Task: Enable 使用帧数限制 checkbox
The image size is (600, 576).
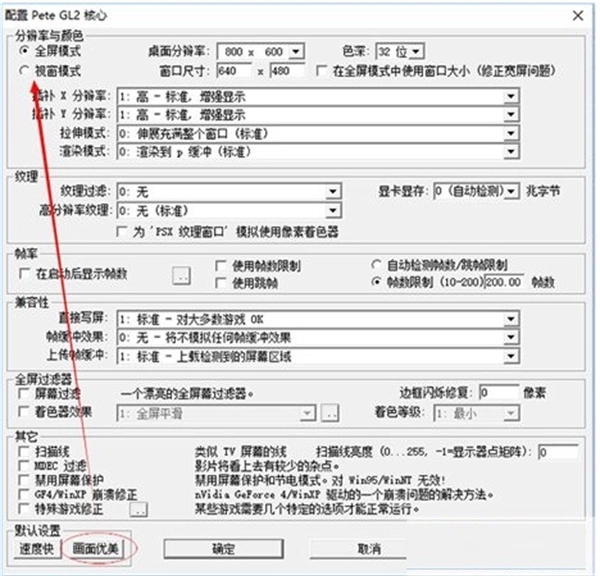Action: click(x=222, y=267)
